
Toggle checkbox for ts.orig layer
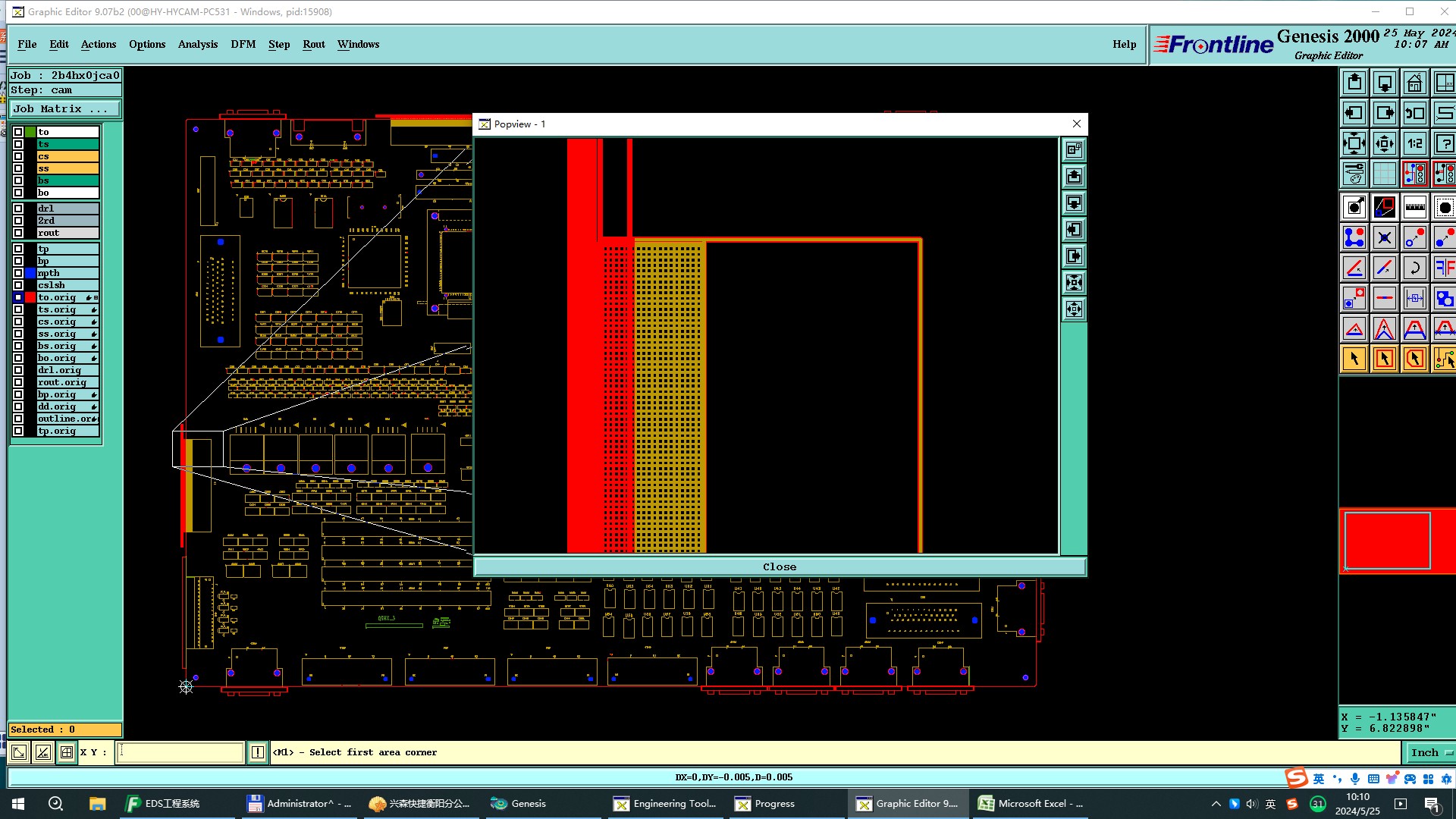click(x=18, y=309)
